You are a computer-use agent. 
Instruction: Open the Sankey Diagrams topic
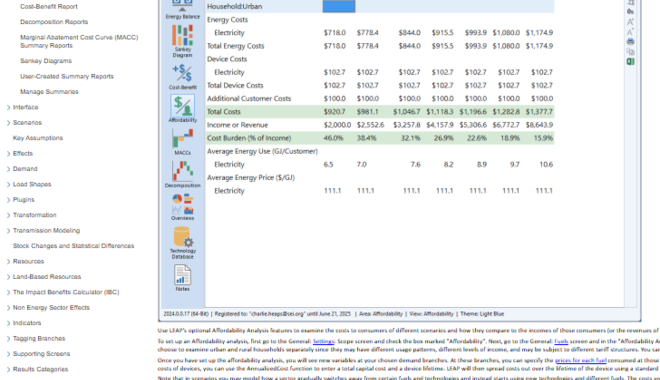tap(46, 61)
